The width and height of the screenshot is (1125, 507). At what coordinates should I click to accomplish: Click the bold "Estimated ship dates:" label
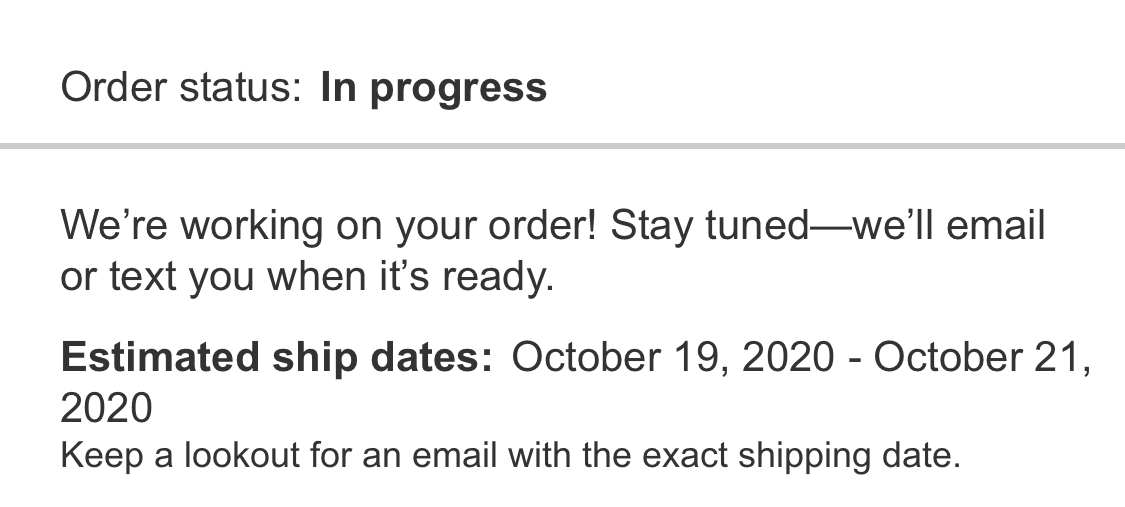(x=277, y=356)
